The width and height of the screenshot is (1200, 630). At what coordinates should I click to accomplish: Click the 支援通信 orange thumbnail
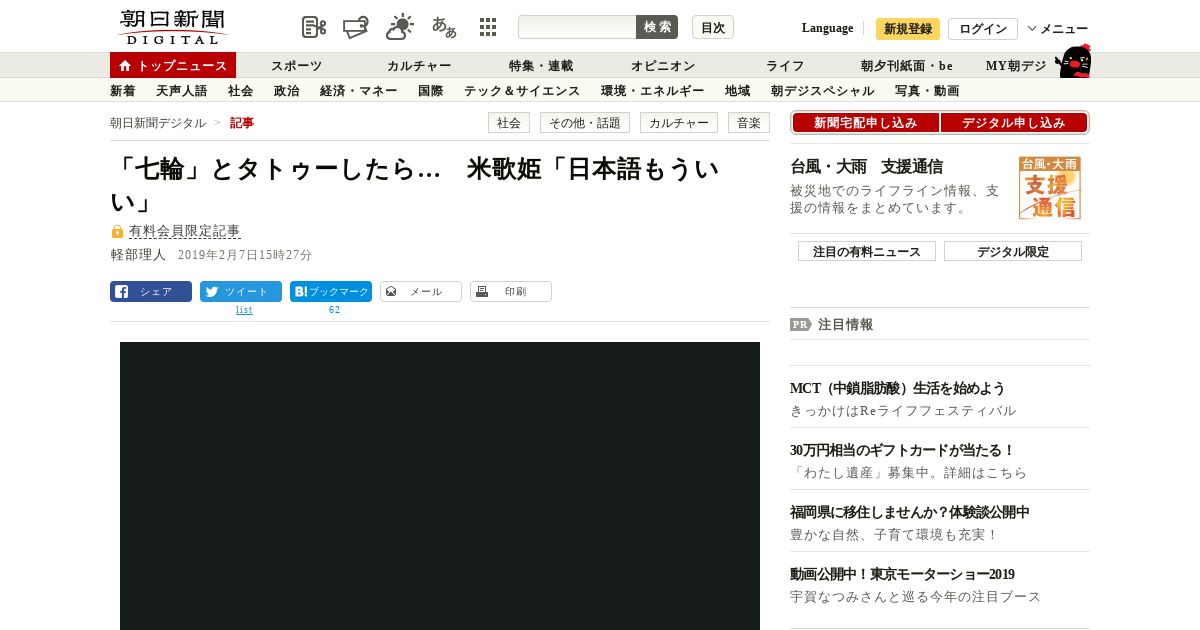click(x=1050, y=188)
